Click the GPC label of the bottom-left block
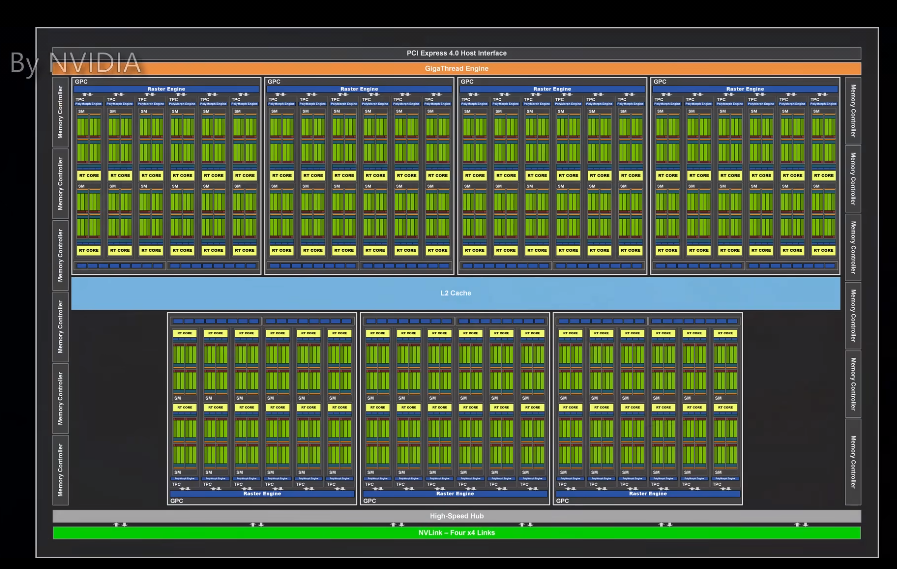This screenshot has width=897, height=569. pos(177,501)
